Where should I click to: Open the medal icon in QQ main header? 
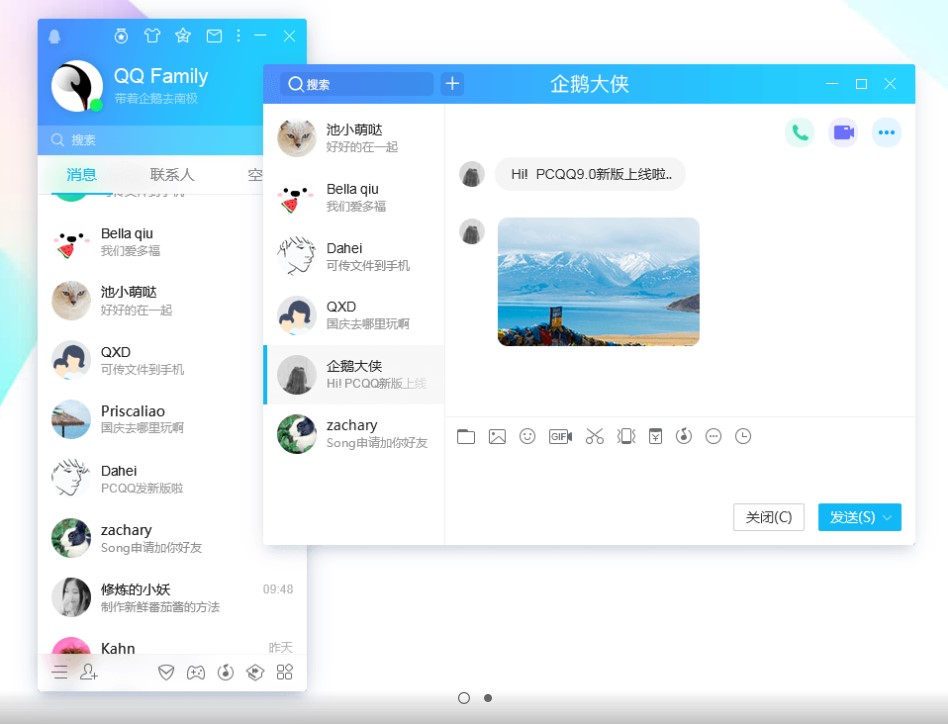tap(121, 36)
